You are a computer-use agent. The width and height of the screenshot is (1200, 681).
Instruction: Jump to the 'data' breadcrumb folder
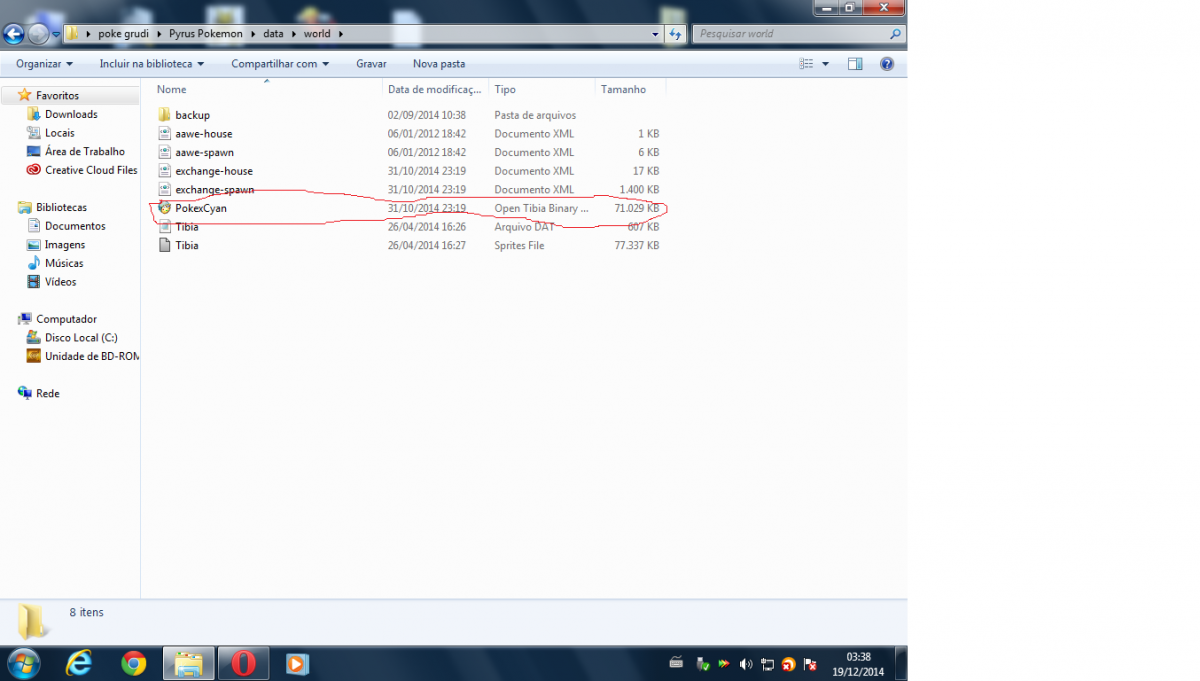[273, 34]
